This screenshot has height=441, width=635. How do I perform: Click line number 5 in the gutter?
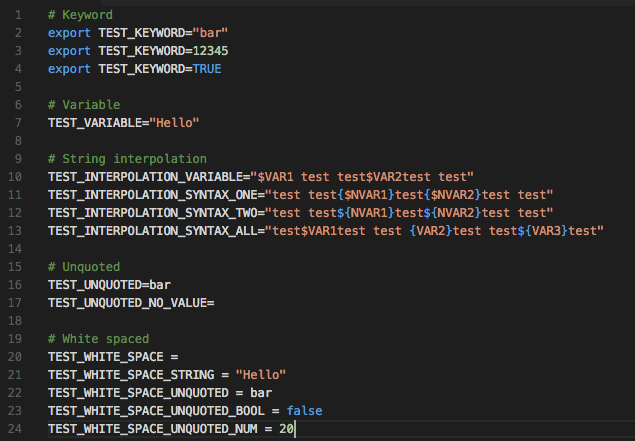(x=20, y=87)
